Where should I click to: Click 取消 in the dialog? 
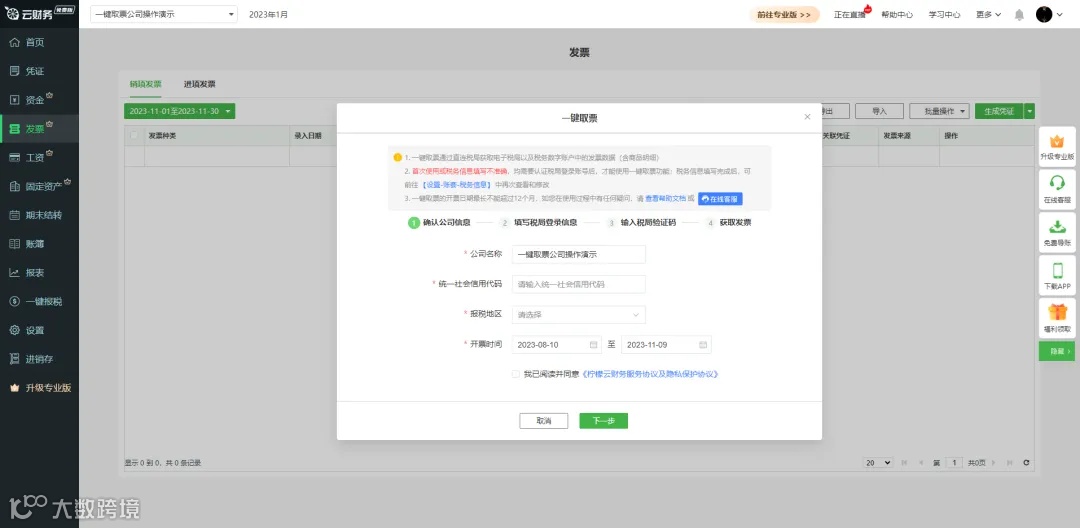[543, 421]
